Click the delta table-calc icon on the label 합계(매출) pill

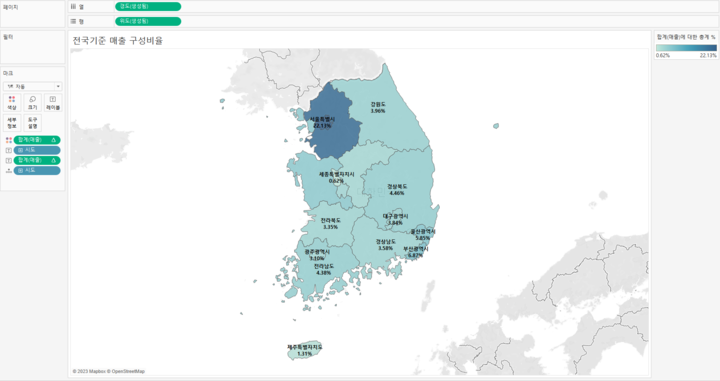54,160
